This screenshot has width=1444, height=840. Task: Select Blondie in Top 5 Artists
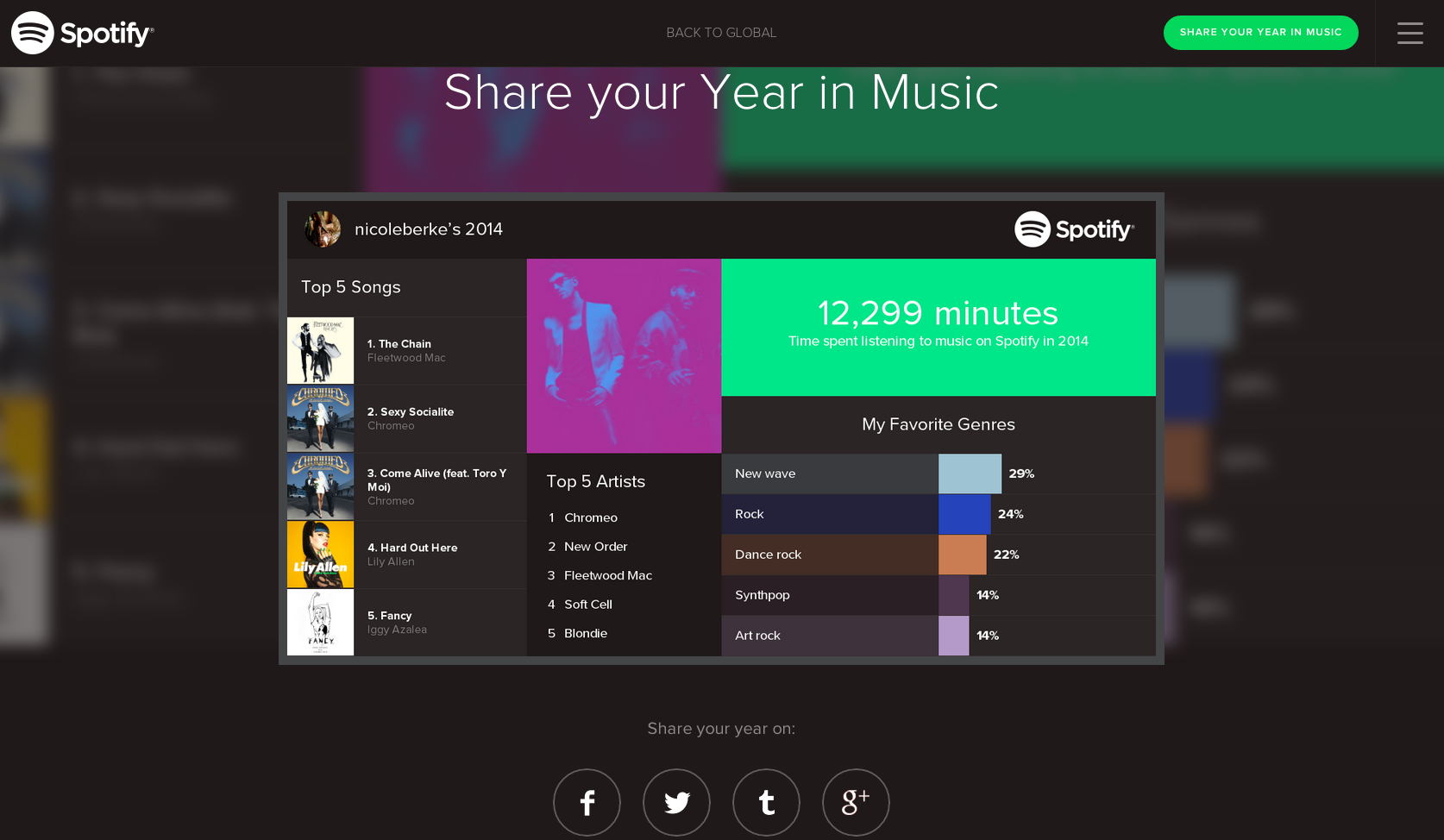586,633
